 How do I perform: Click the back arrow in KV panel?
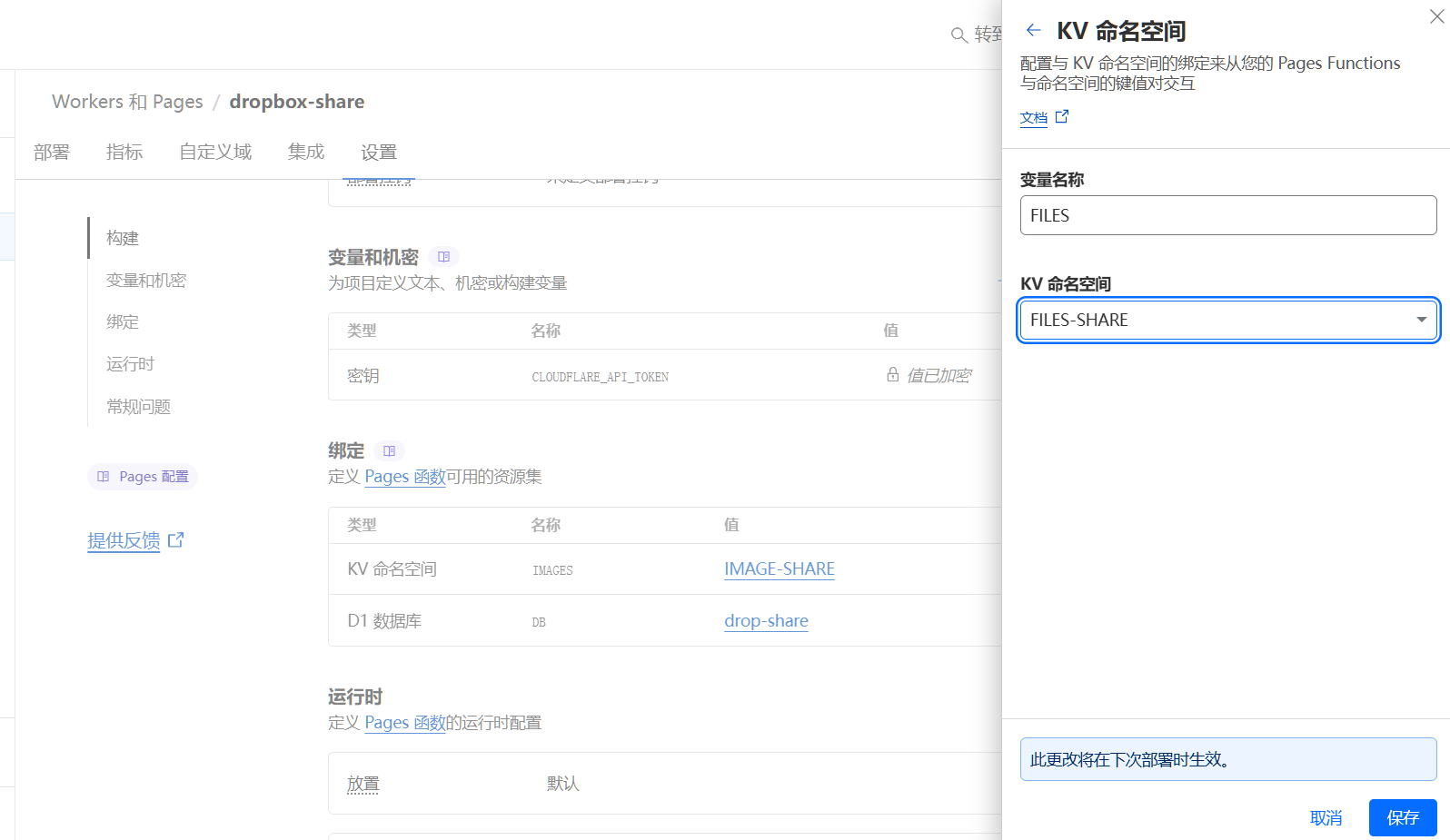1033,31
